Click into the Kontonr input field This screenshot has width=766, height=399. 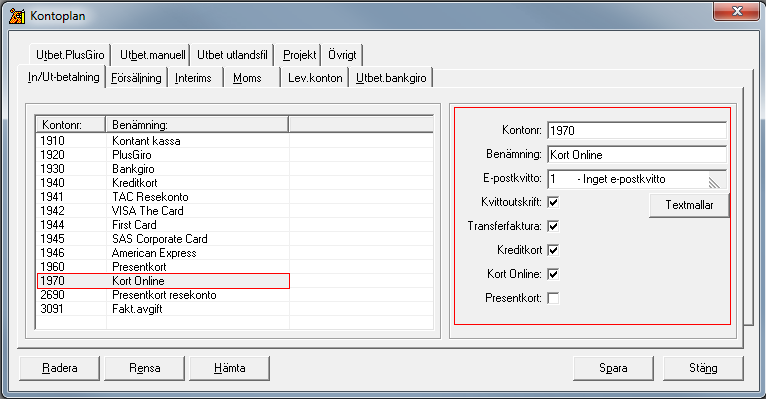click(637, 131)
